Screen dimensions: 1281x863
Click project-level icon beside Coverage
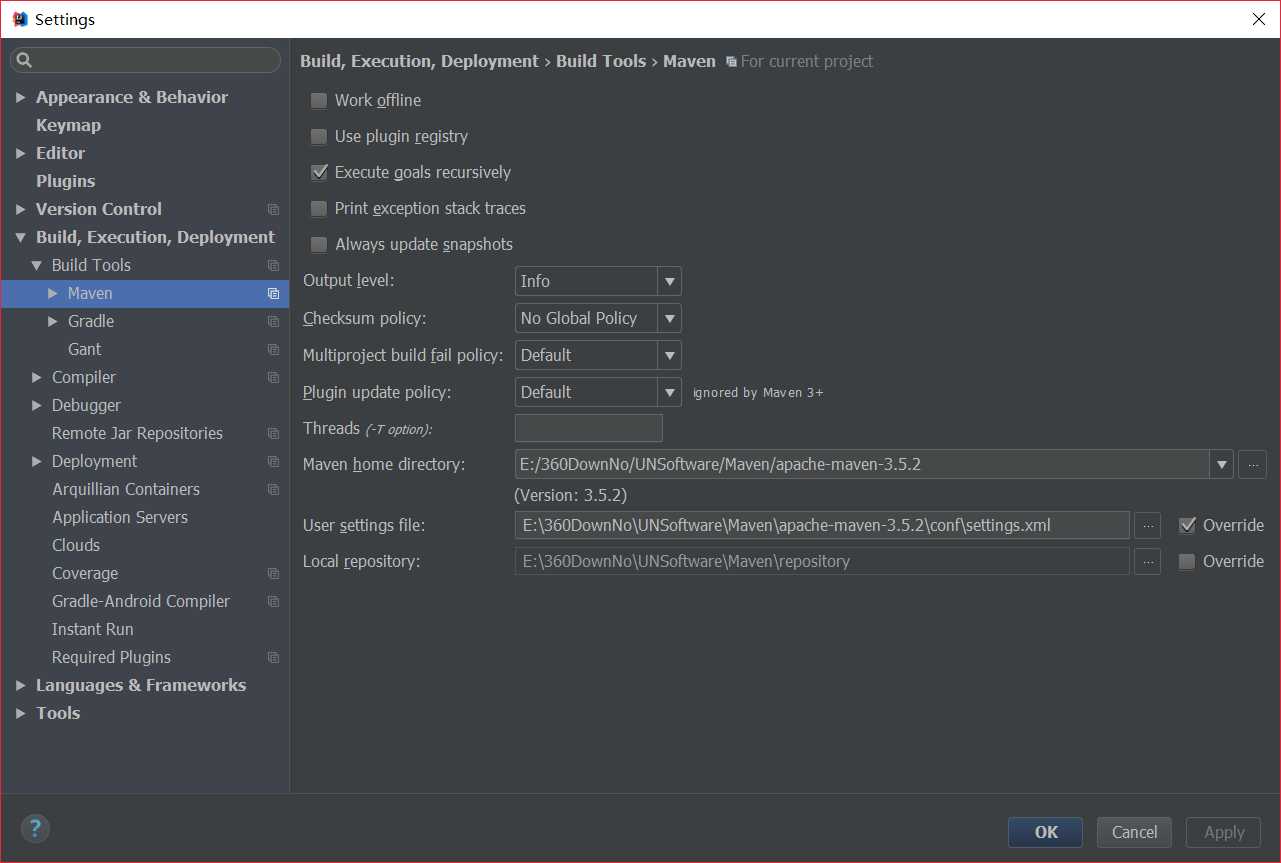273,573
